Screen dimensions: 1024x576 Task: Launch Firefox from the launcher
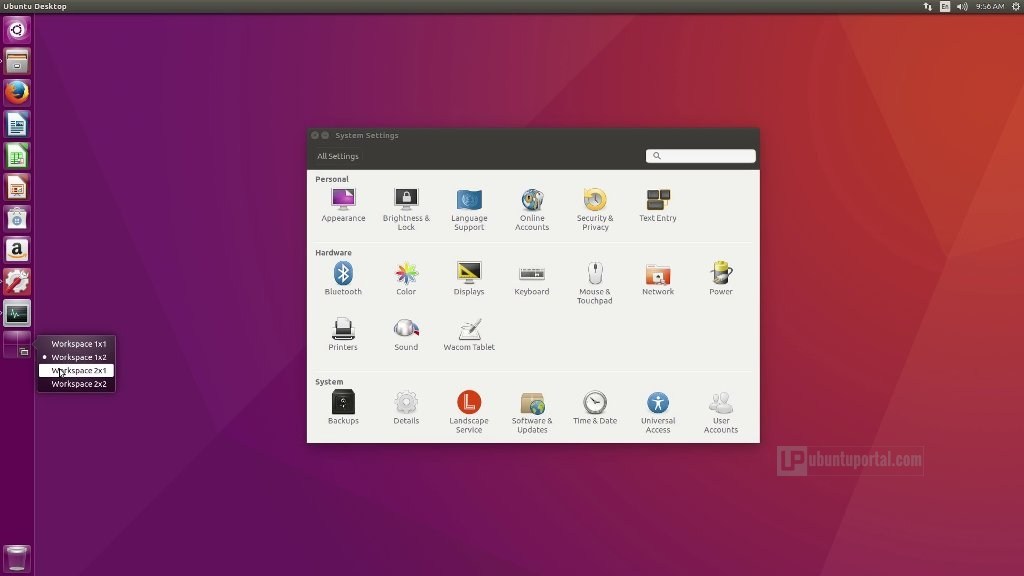coord(17,93)
